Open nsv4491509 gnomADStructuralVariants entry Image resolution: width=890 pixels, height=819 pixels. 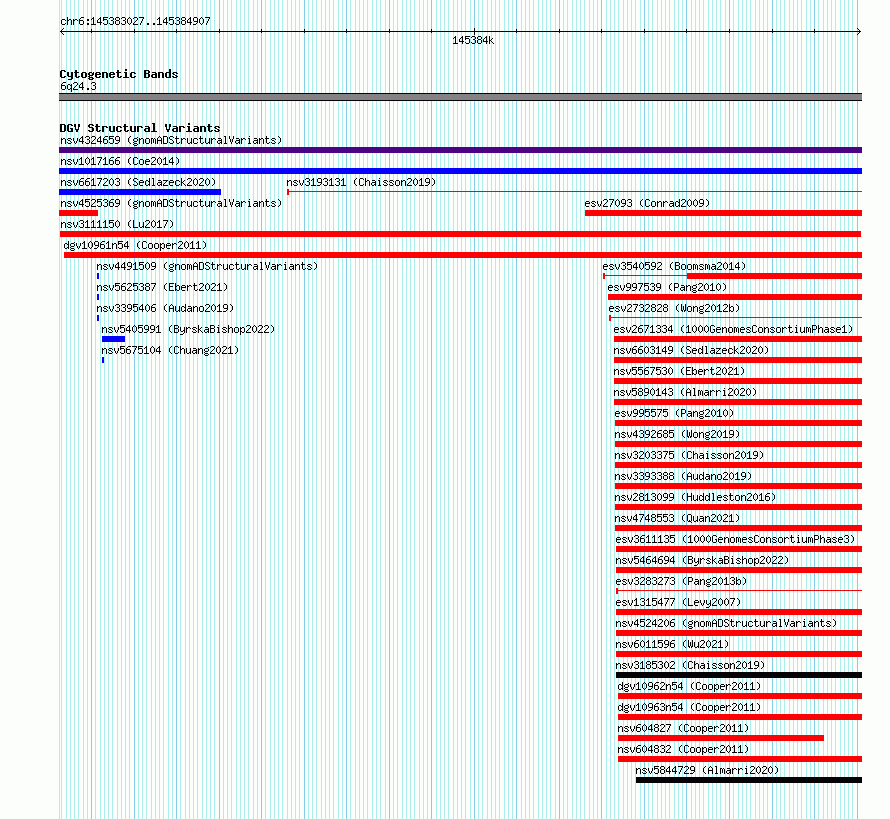click(x=207, y=266)
